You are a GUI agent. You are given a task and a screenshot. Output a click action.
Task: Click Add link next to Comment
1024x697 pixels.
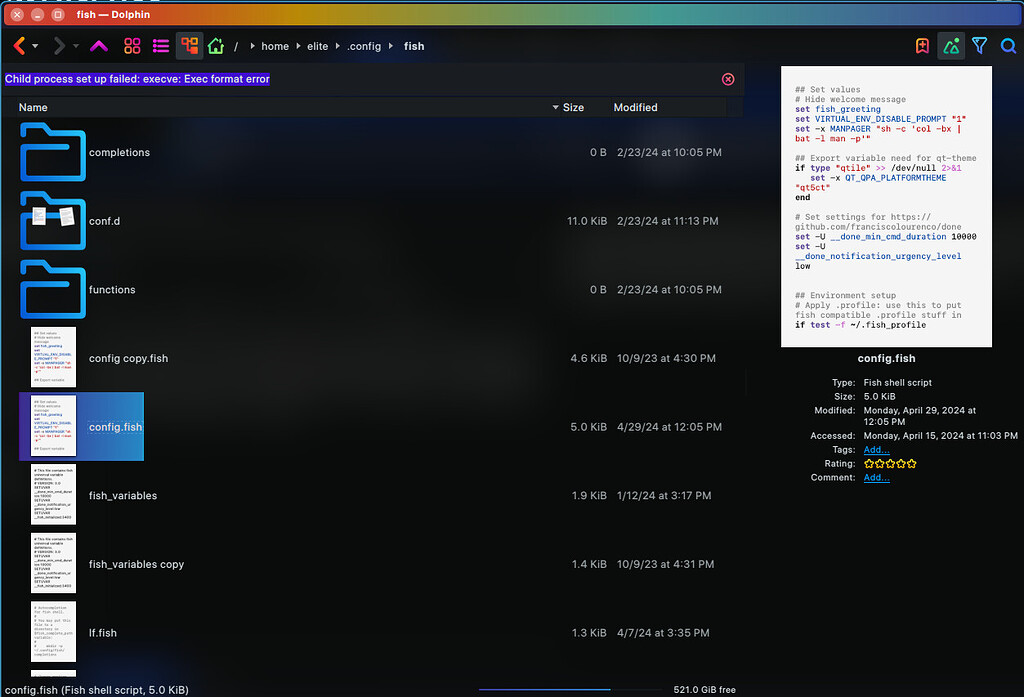click(876, 478)
